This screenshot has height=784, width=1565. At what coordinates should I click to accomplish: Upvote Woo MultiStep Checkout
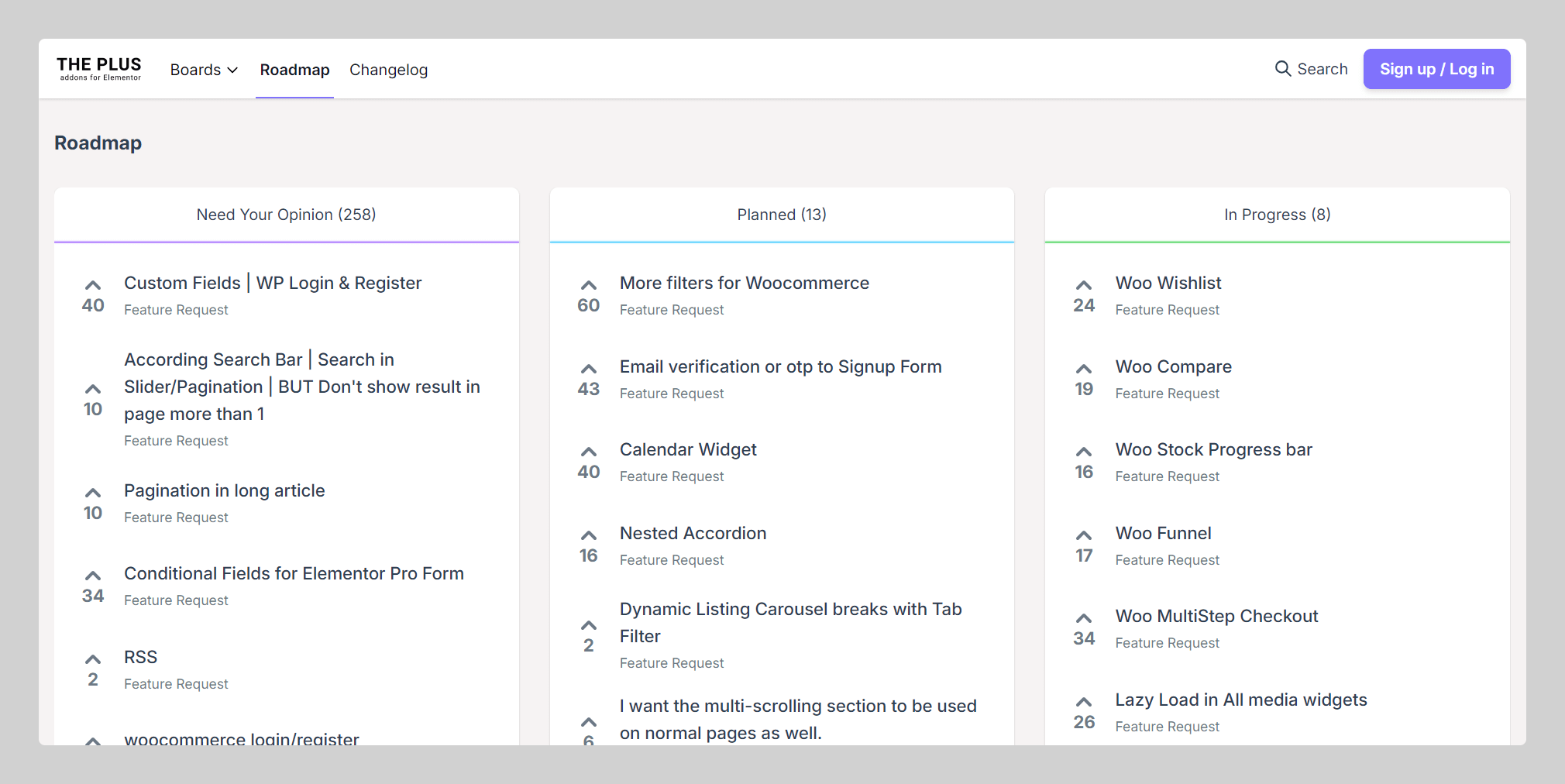click(1084, 619)
